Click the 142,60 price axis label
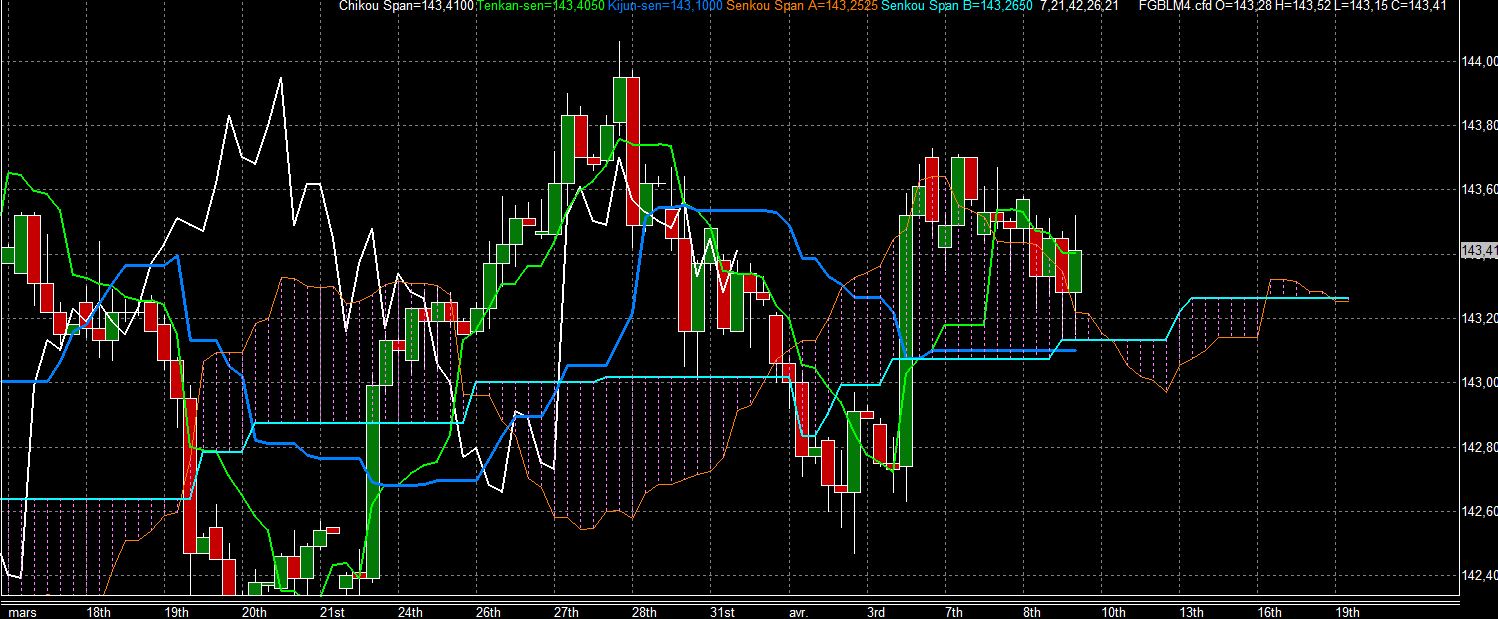This screenshot has width=1498, height=619. pos(1480,511)
